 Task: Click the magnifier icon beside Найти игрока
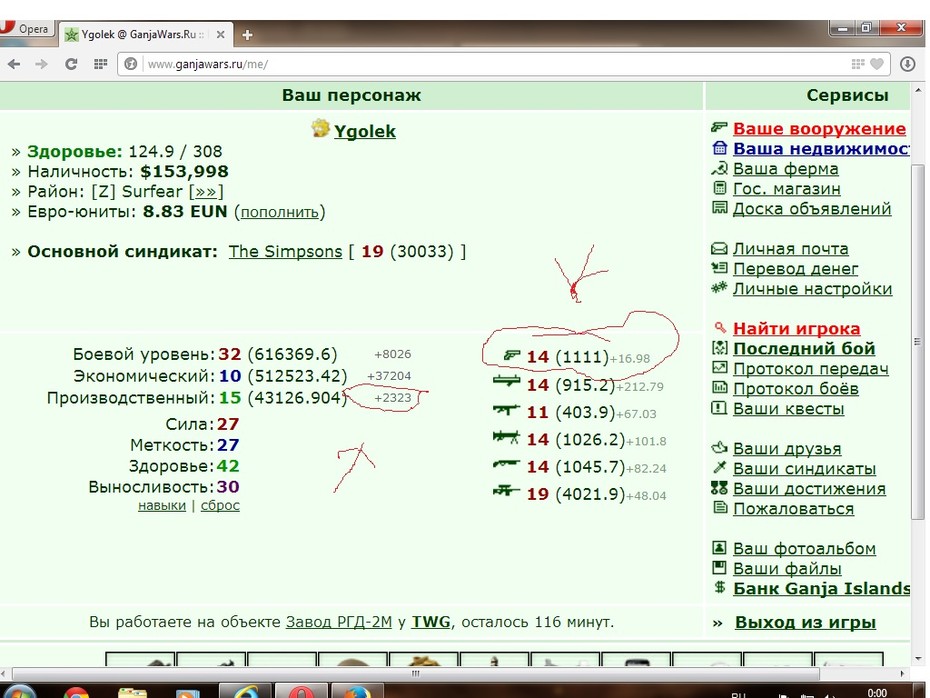[x=720, y=327]
